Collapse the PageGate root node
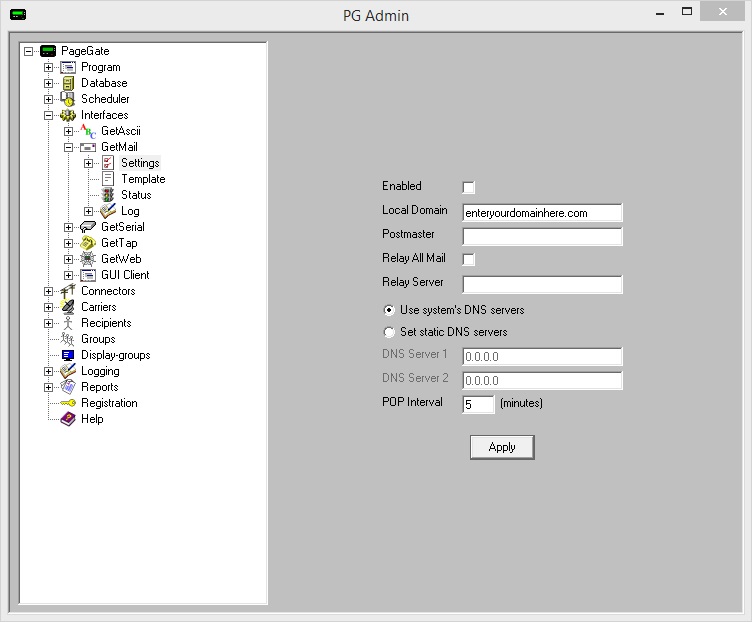The height and width of the screenshot is (622, 752). coord(29,51)
